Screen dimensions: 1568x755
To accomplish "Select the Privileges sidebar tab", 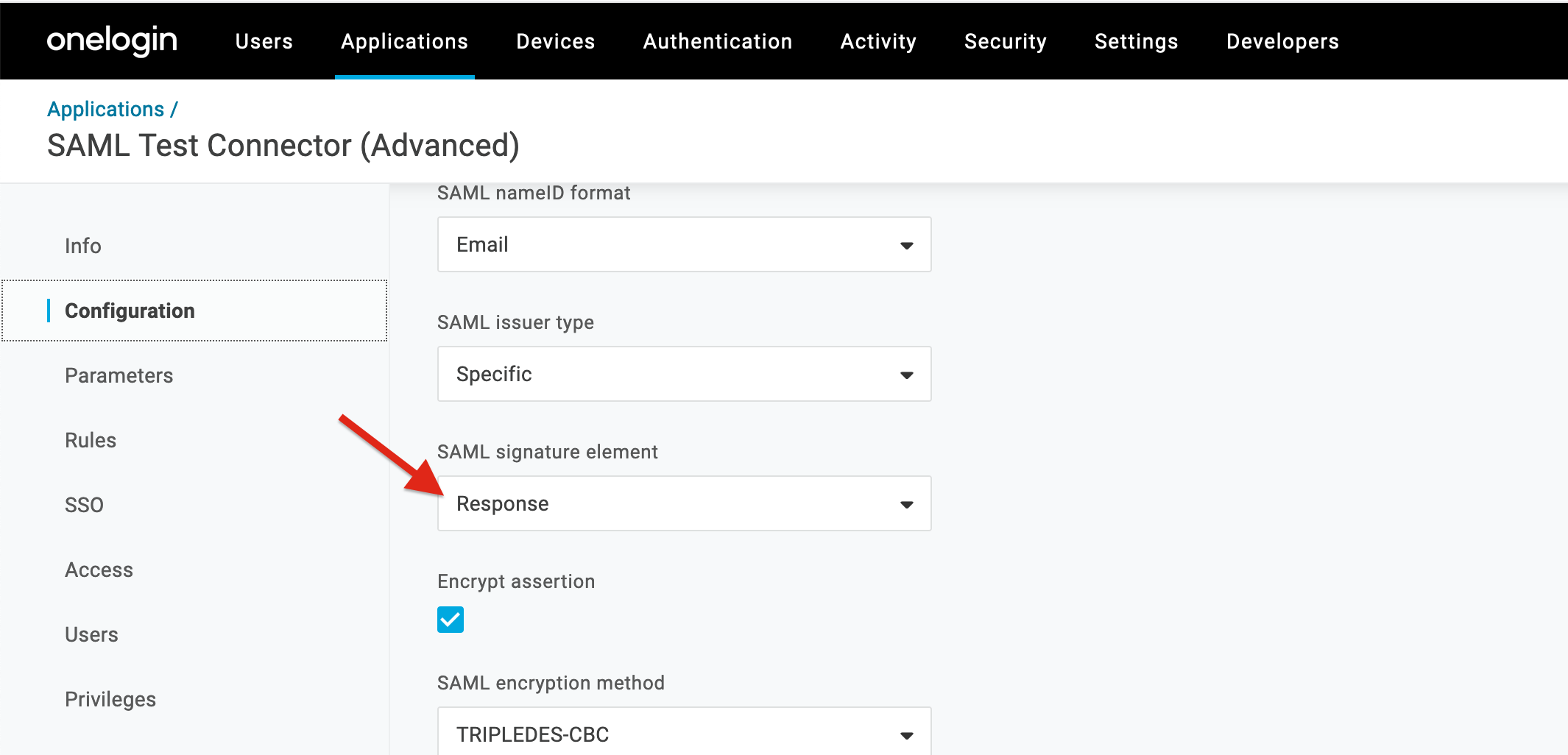I will click(110, 699).
